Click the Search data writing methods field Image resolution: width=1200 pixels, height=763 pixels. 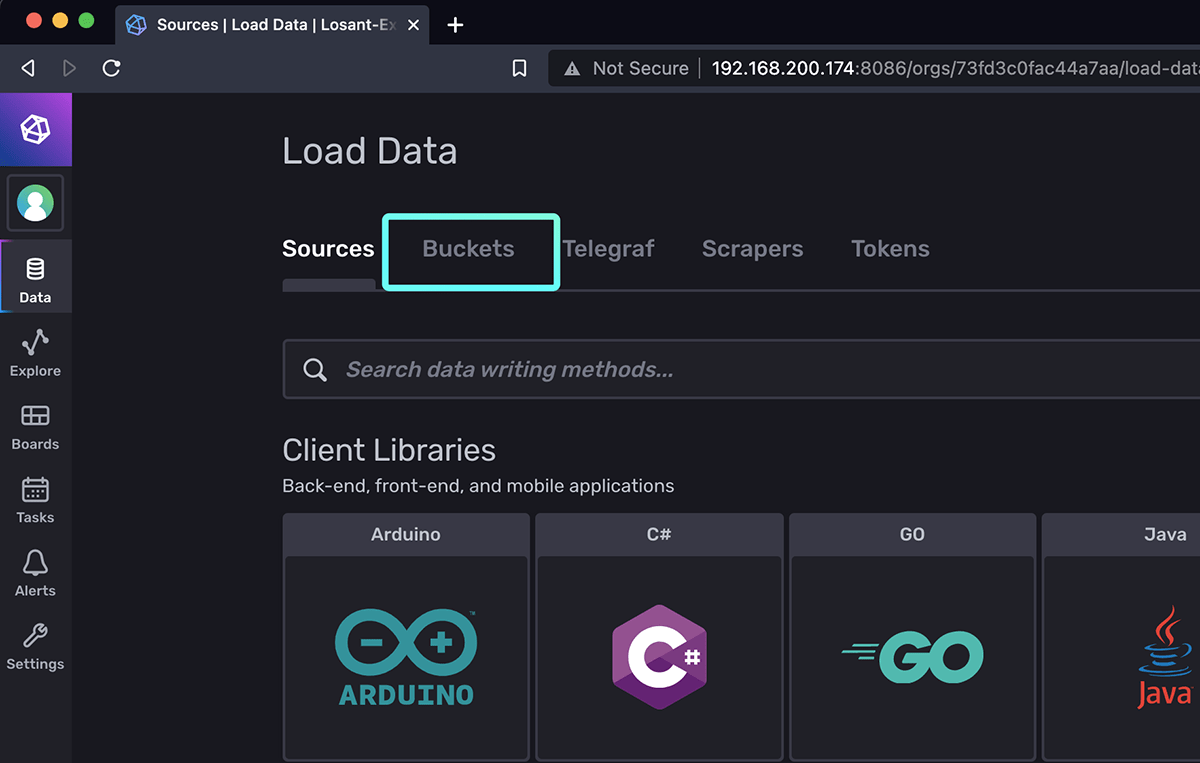[742, 370]
